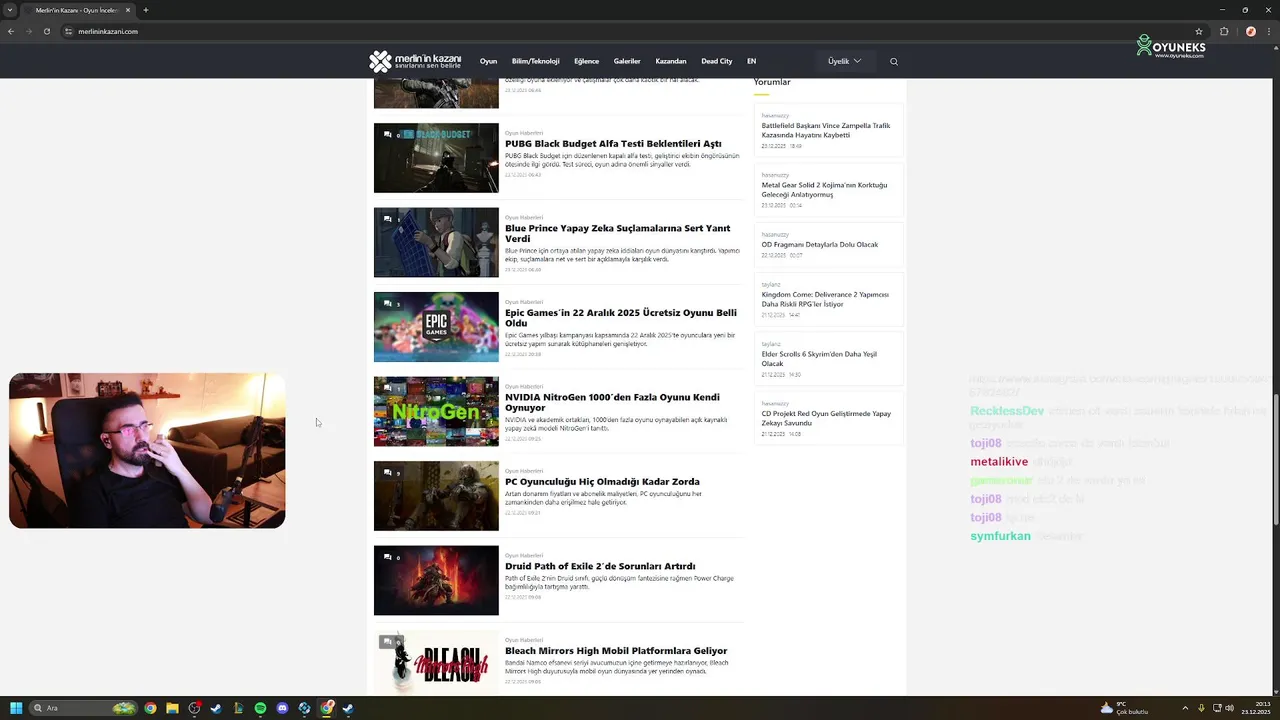
Task: Open League of Legends taskbar icon
Action: pos(238,708)
